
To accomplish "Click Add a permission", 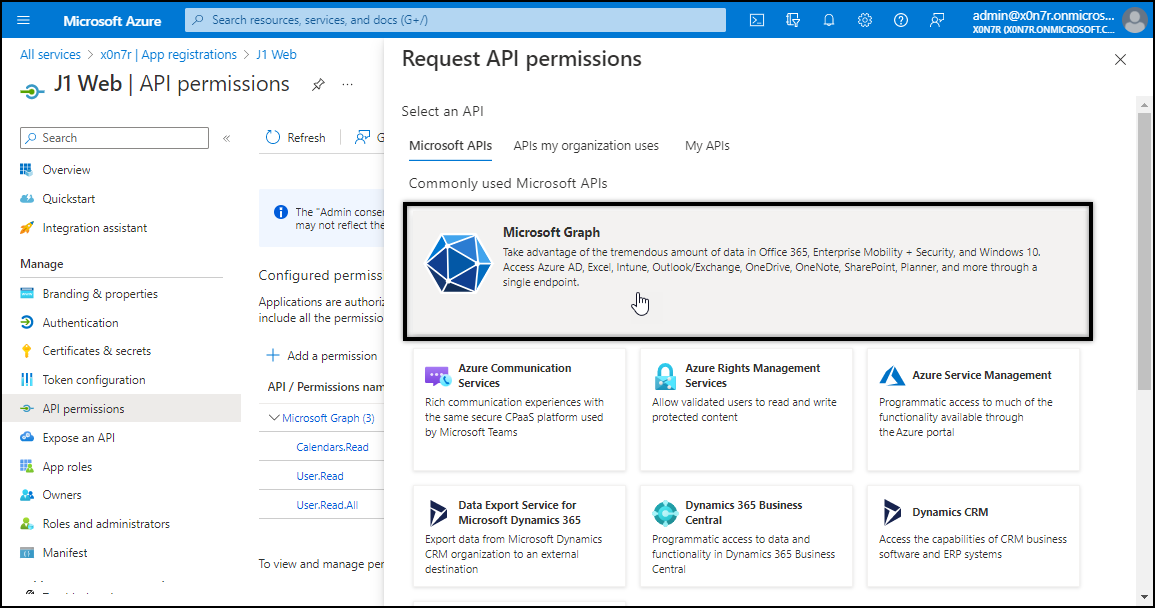I will click(322, 356).
